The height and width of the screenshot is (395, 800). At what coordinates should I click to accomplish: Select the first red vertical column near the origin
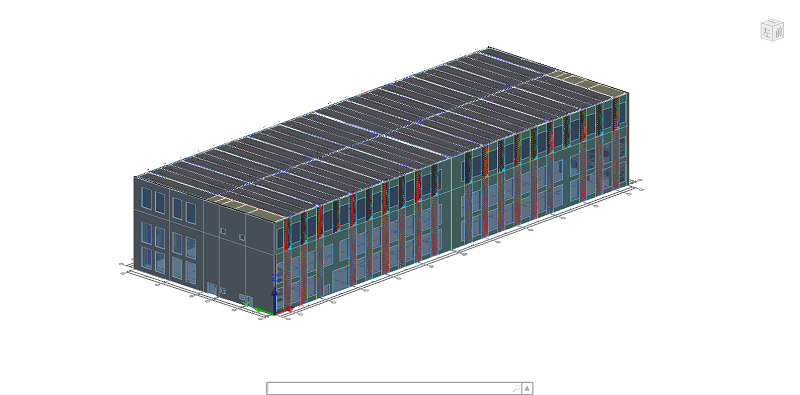click(285, 263)
